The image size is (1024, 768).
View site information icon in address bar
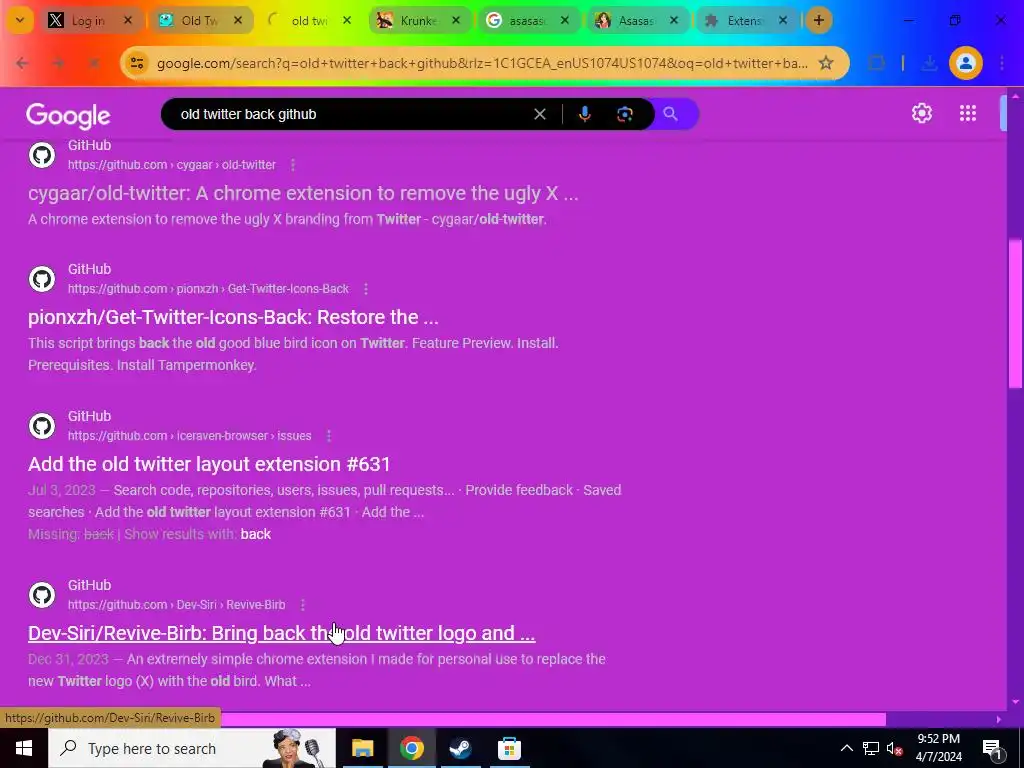[137, 63]
